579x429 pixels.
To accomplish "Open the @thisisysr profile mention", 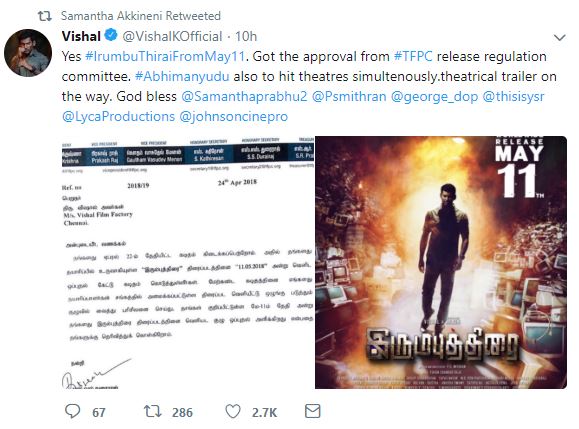I will tap(513, 96).
